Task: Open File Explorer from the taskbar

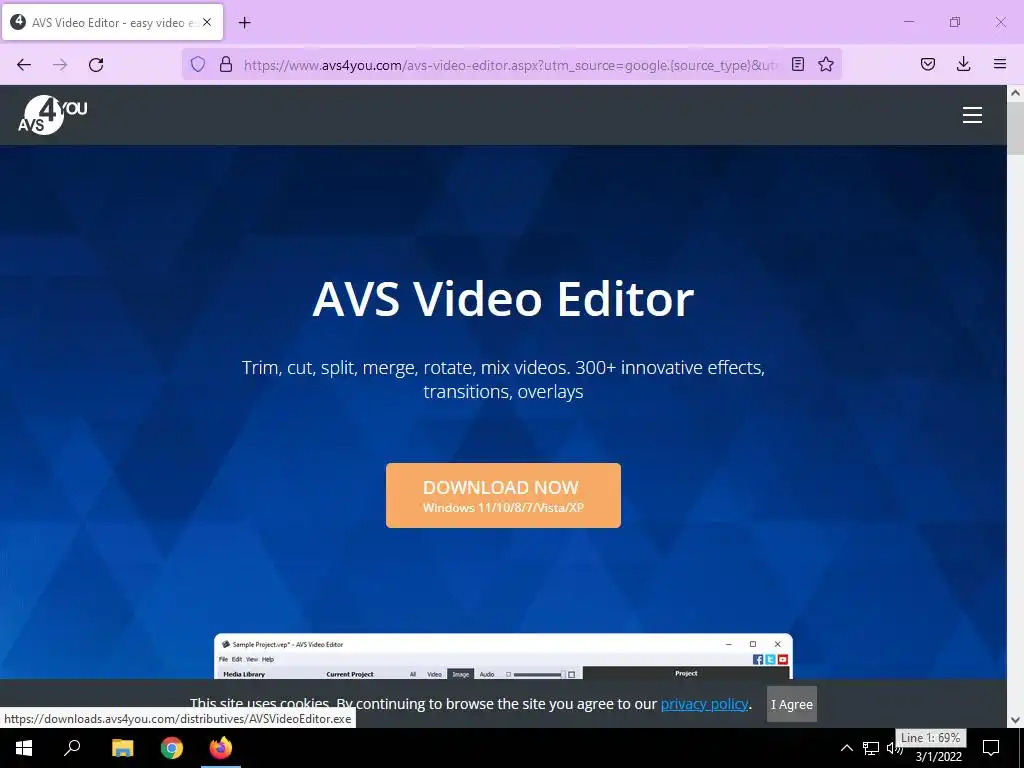Action: click(x=122, y=748)
